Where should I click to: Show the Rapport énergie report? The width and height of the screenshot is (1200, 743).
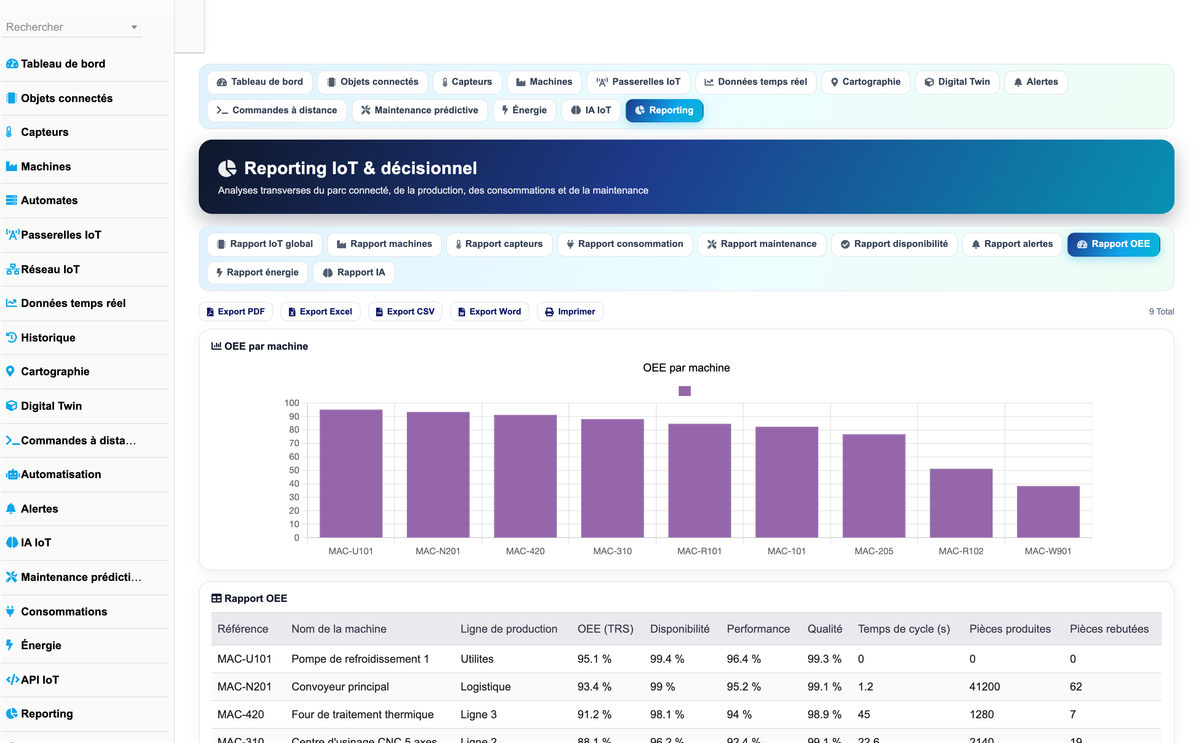click(257, 272)
